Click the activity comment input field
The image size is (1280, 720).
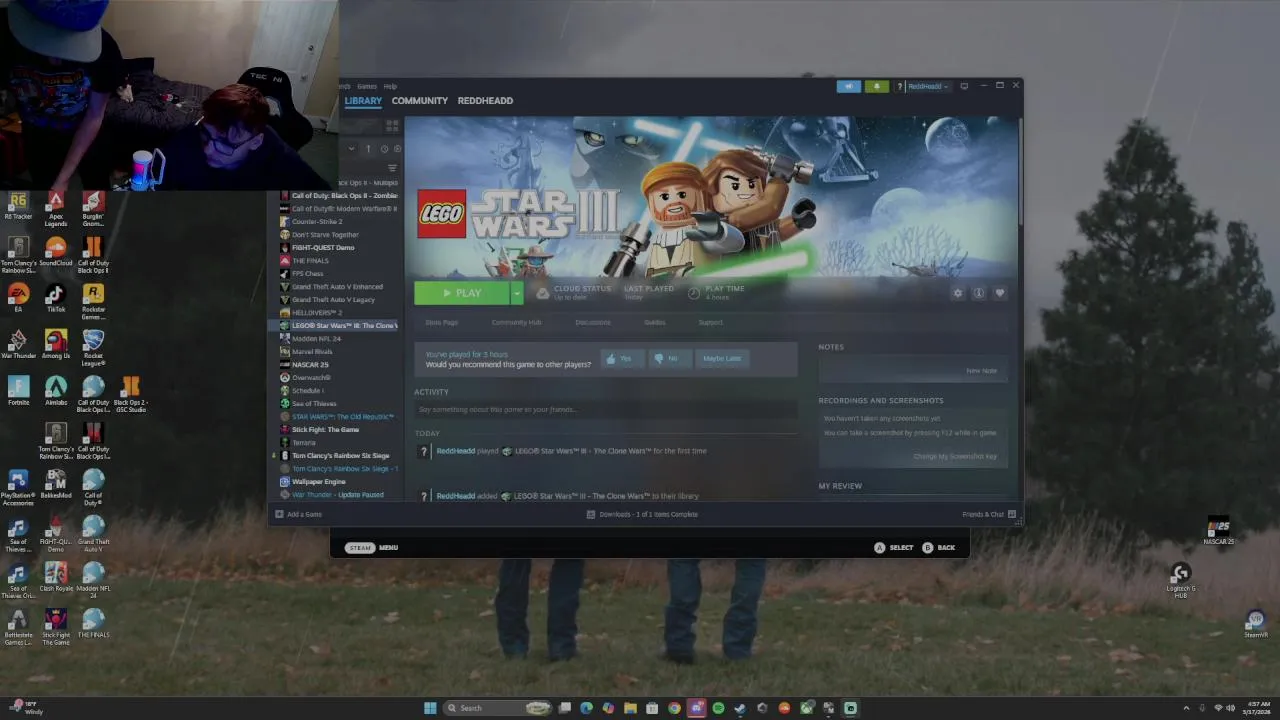point(607,409)
